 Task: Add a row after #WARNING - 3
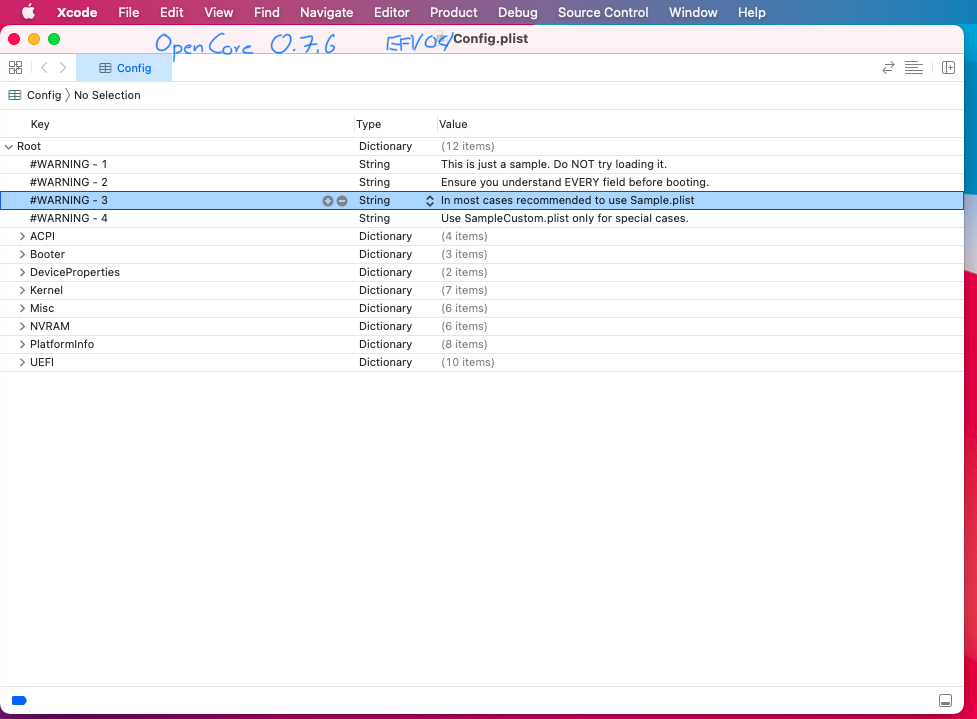point(328,201)
